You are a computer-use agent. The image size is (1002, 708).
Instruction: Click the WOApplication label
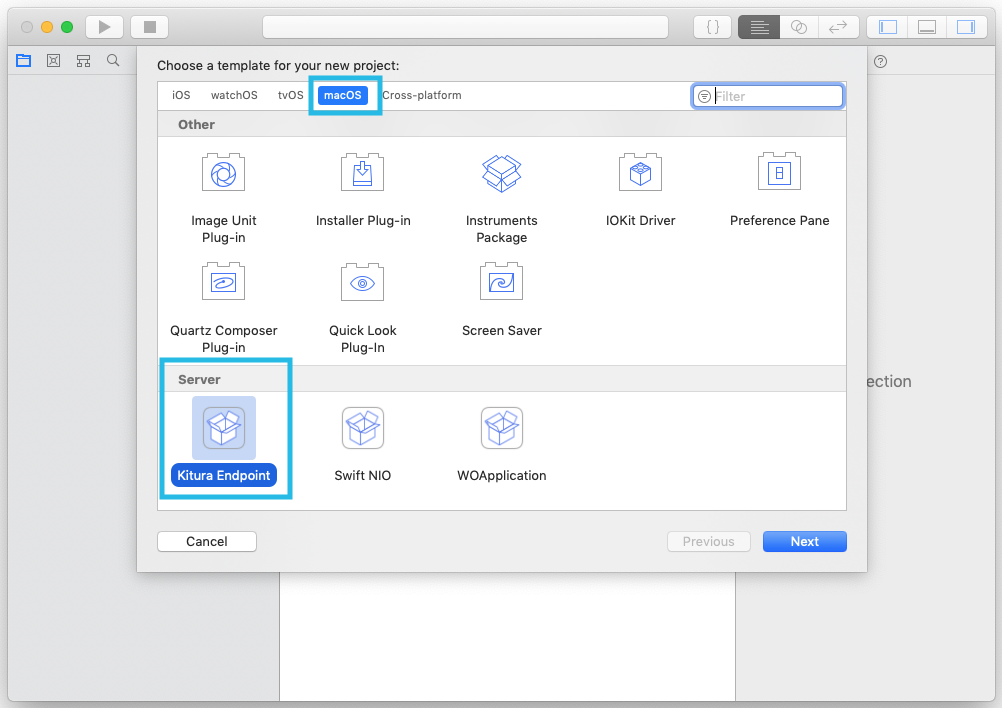point(502,475)
